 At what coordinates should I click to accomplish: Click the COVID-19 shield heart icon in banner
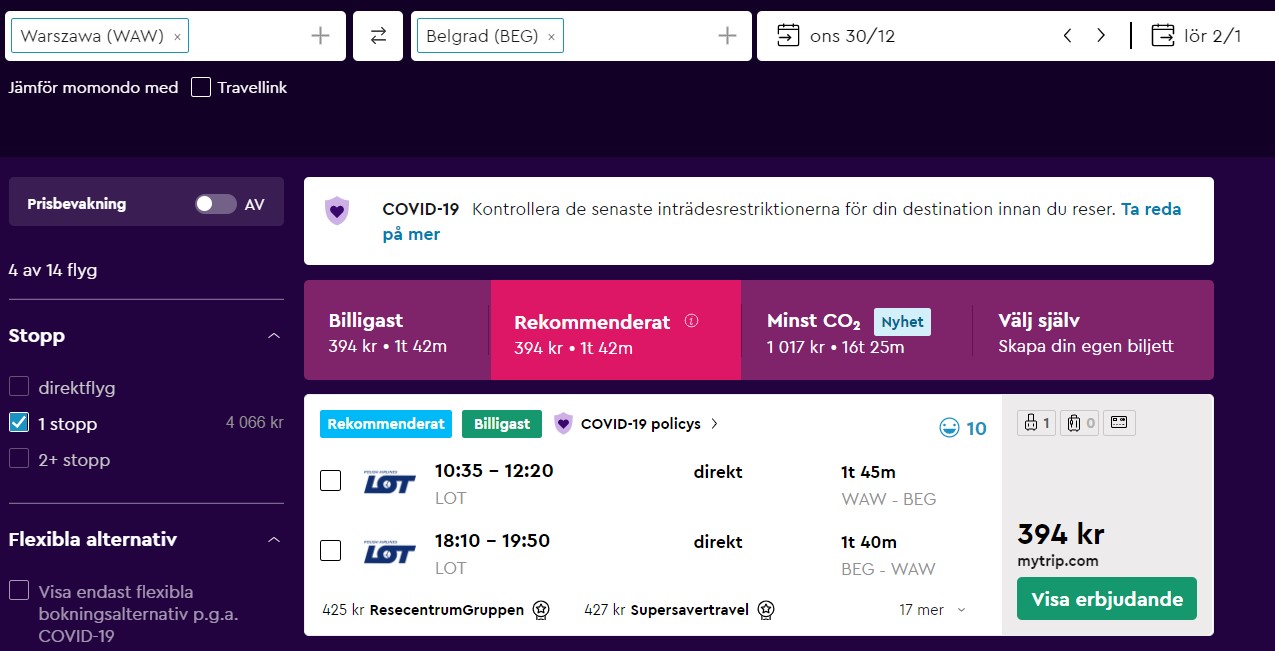point(338,210)
